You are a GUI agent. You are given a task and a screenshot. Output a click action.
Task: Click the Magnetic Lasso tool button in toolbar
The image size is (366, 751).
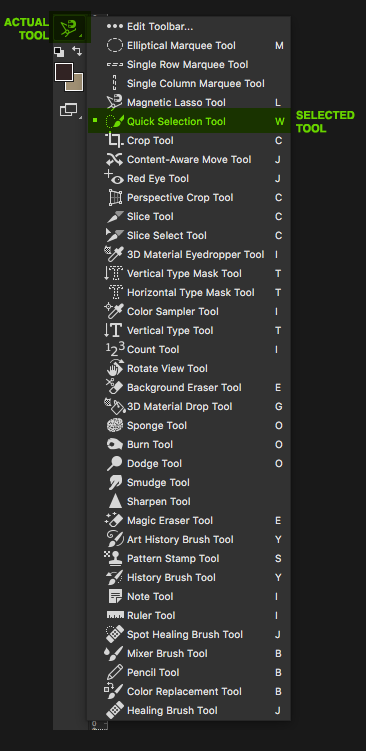(x=69, y=27)
